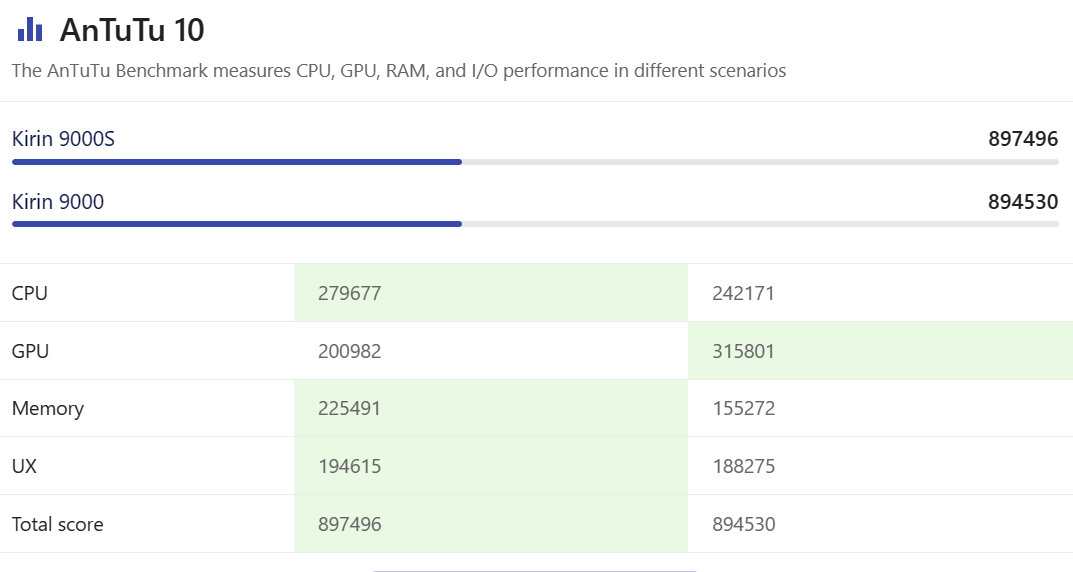Select the 897496 score beside Kirin 9000S name

coord(1023,139)
